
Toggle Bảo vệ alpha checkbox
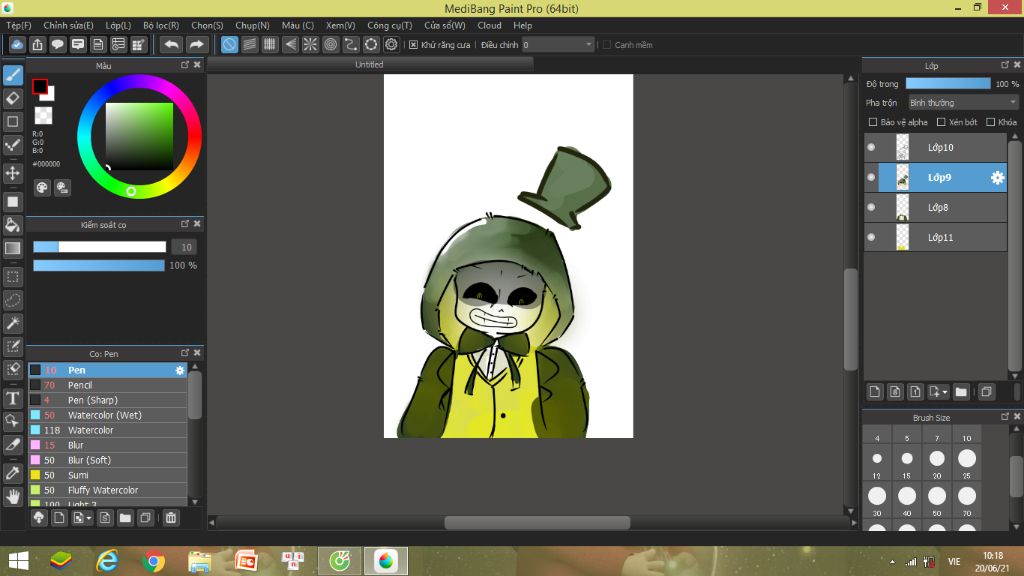tap(872, 122)
